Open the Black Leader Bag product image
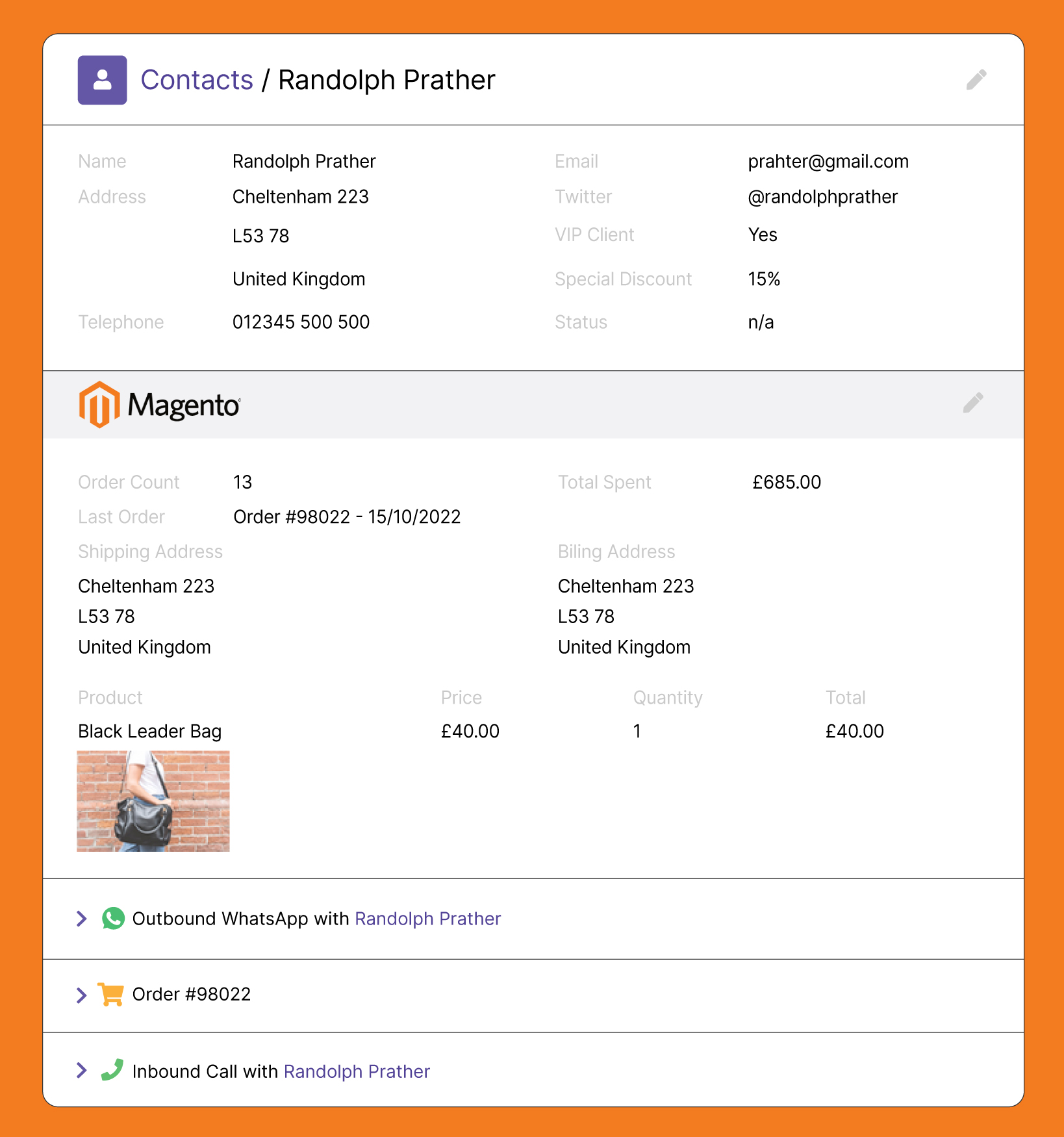Viewport: 1064px width, 1137px height. [x=153, y=801]
